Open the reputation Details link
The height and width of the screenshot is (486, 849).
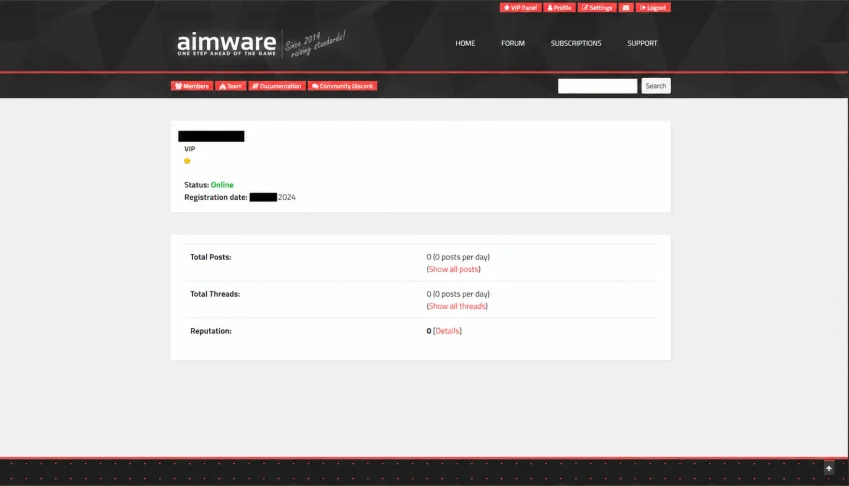click(447, 331)
